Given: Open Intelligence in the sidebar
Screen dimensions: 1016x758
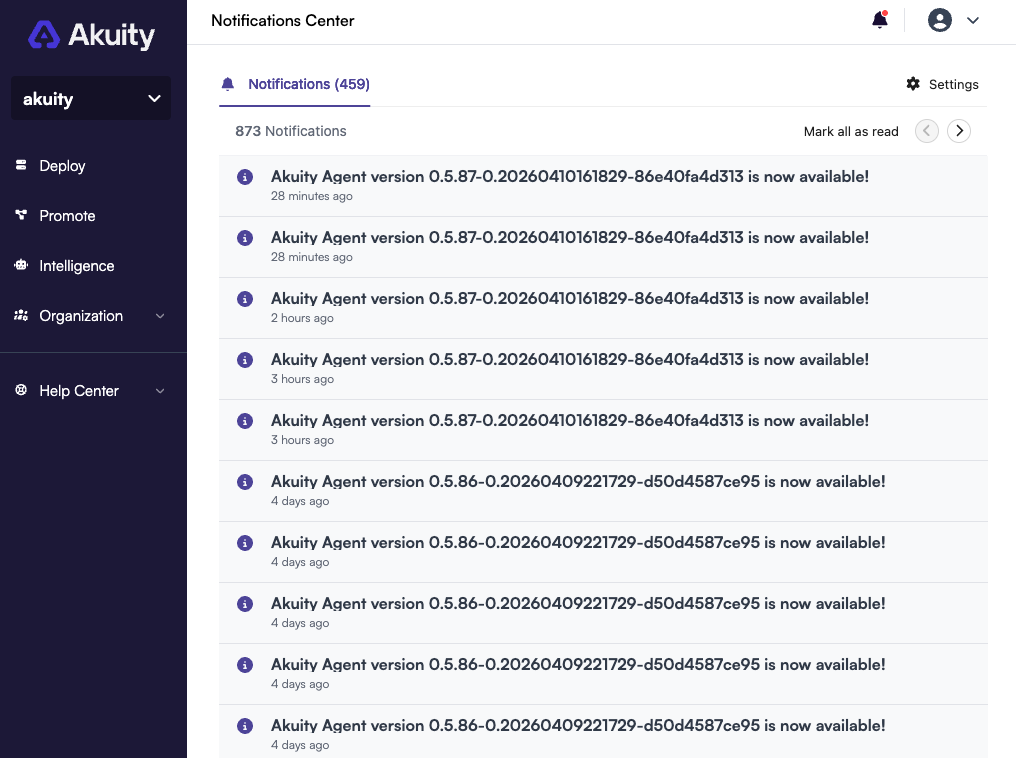Looking at the screenshot, I should (77, 266).
